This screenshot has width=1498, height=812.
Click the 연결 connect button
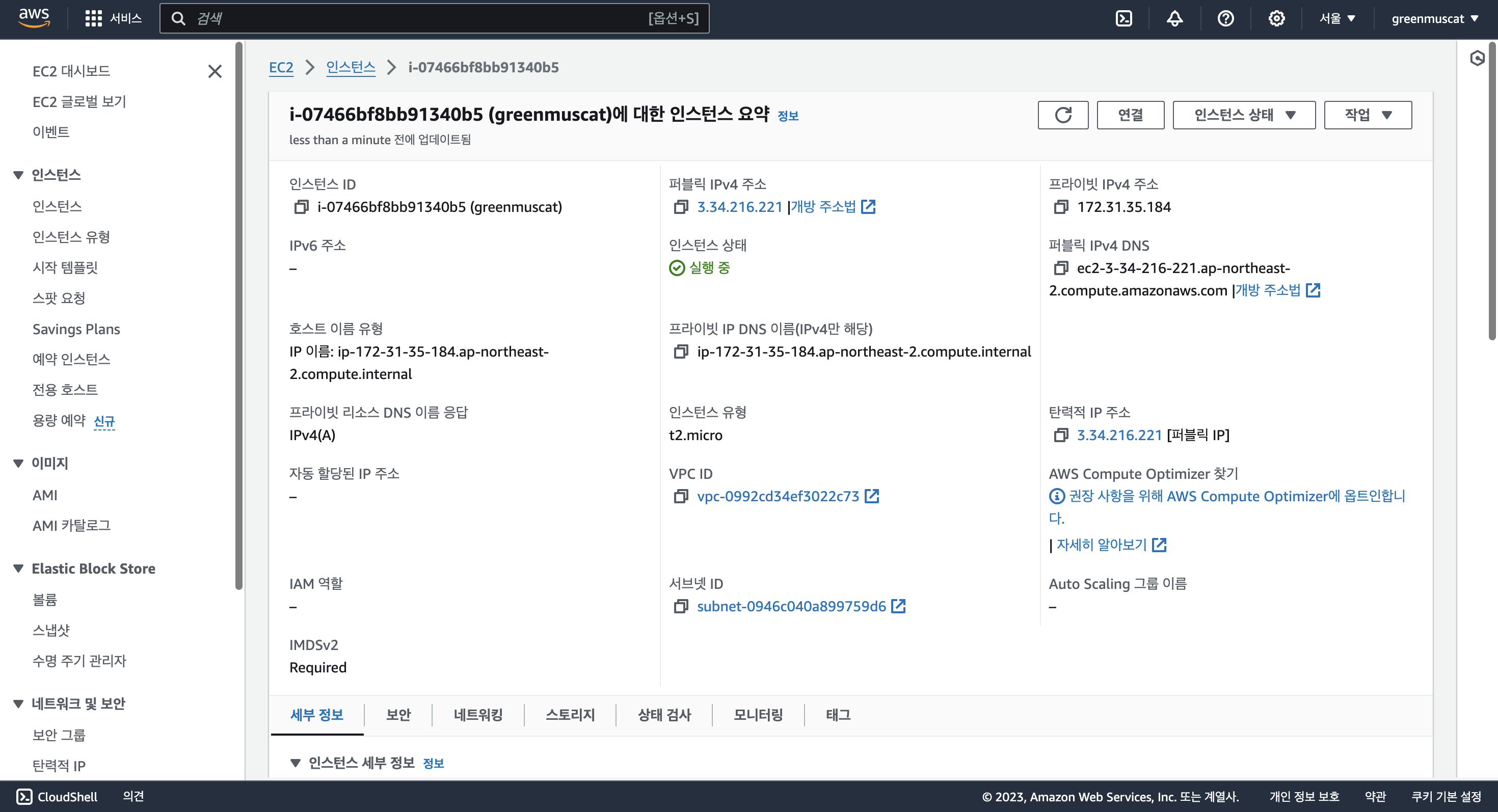(1130, 115)
